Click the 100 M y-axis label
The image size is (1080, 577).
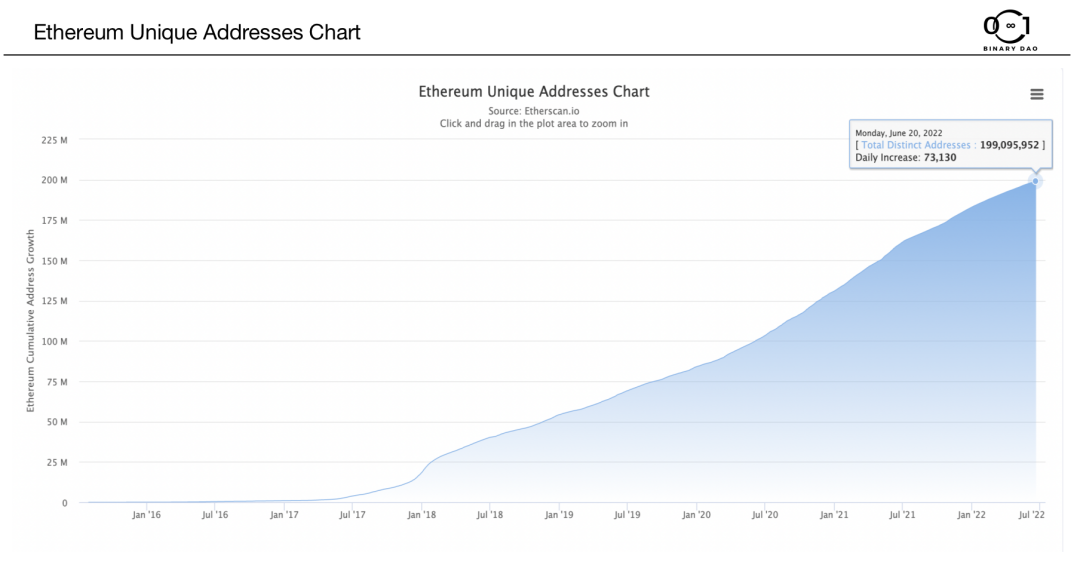54,342
